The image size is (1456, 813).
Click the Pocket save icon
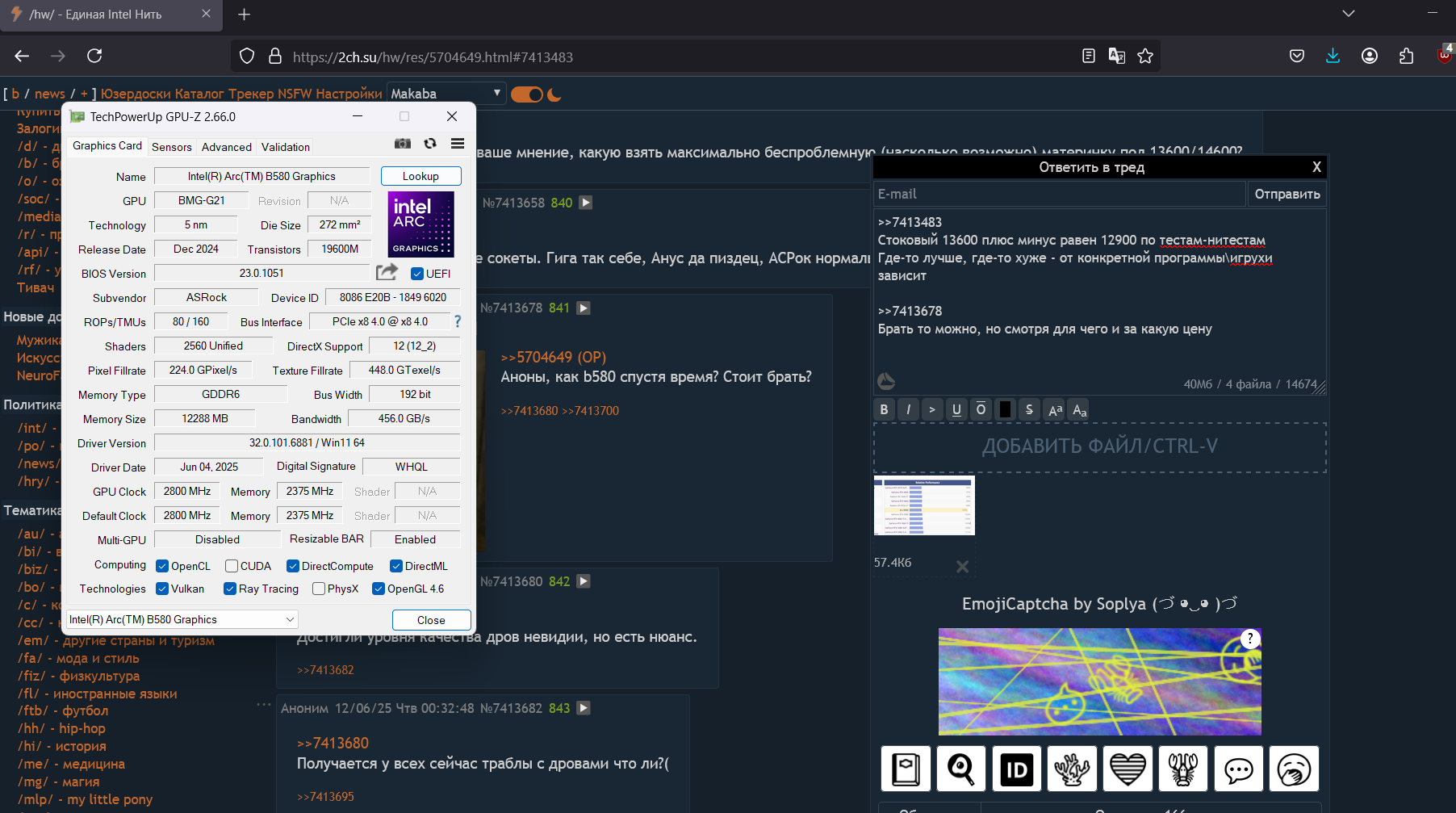click(x=1297, y=56)
